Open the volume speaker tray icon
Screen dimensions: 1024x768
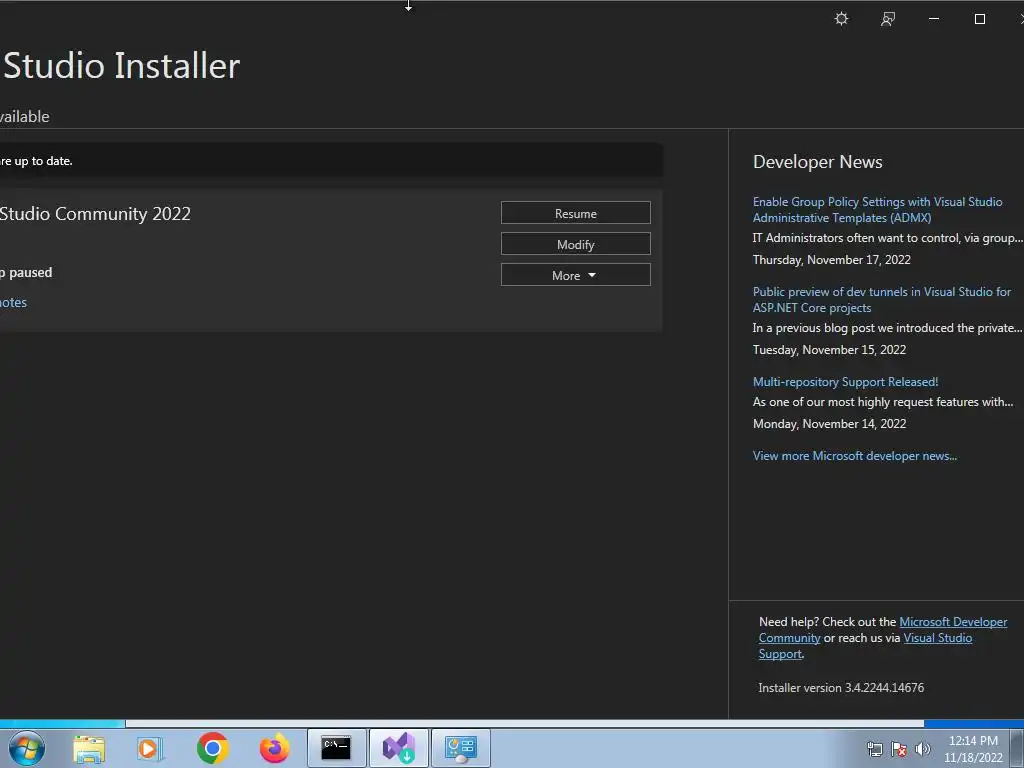923,749
